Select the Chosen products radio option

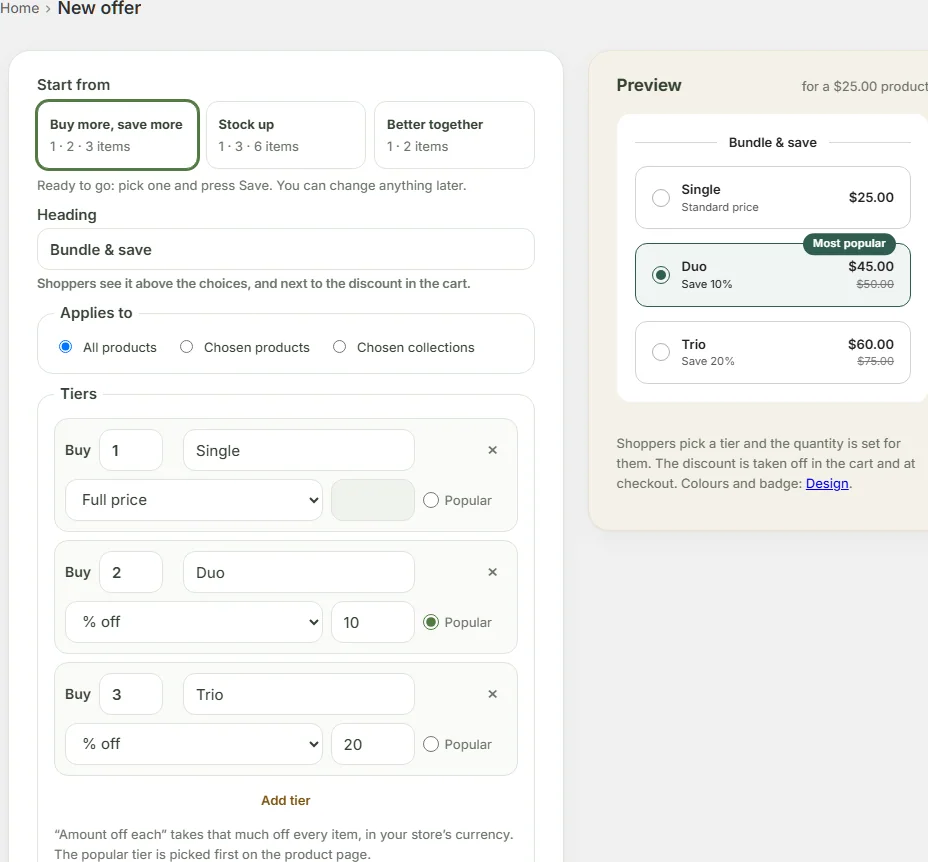click(186, 347)
